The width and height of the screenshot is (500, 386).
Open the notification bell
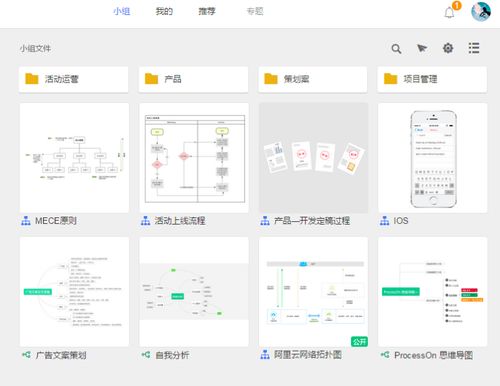click(x=449, y=13)
